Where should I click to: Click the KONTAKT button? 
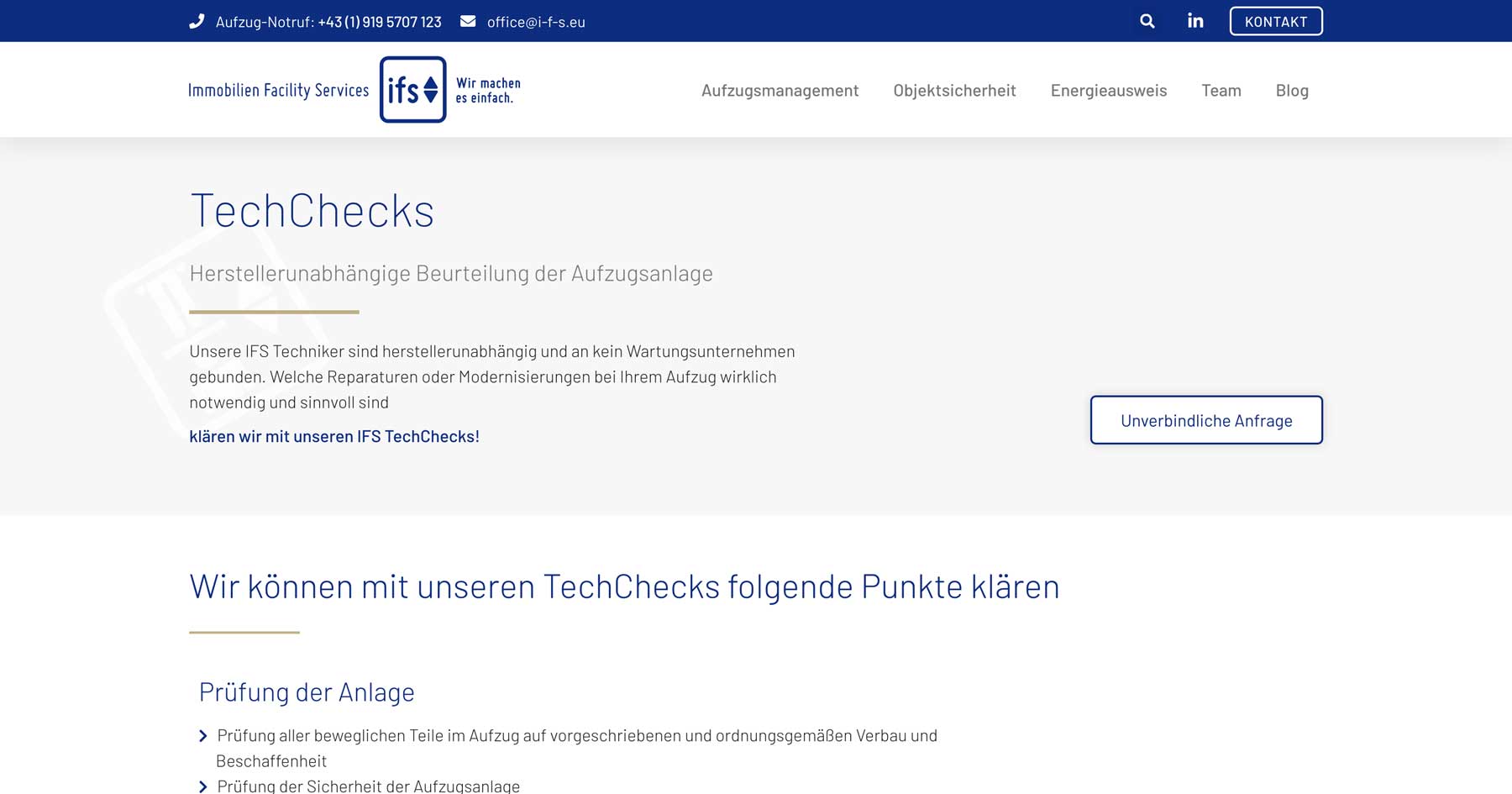pyautogui.click(x=1276, y=21)
